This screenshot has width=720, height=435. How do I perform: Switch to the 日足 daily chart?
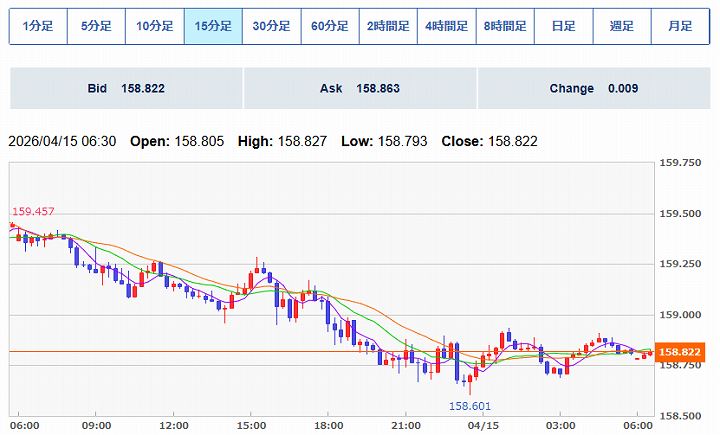point(563,26)
